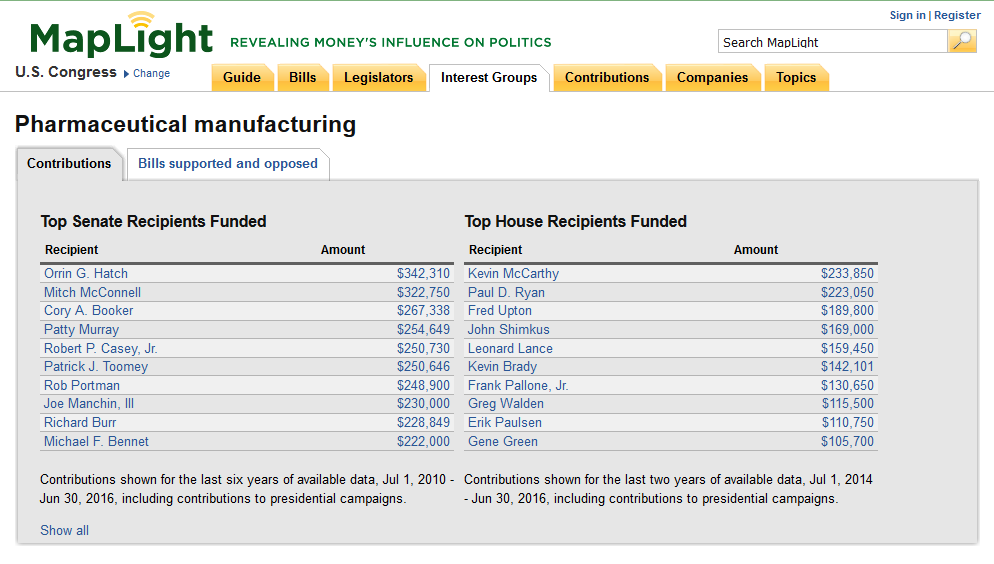Image resolution: width=994 pixels, height=564 pixels.
Task: Open the Guide tab
Action: click(x=242, y=77)
